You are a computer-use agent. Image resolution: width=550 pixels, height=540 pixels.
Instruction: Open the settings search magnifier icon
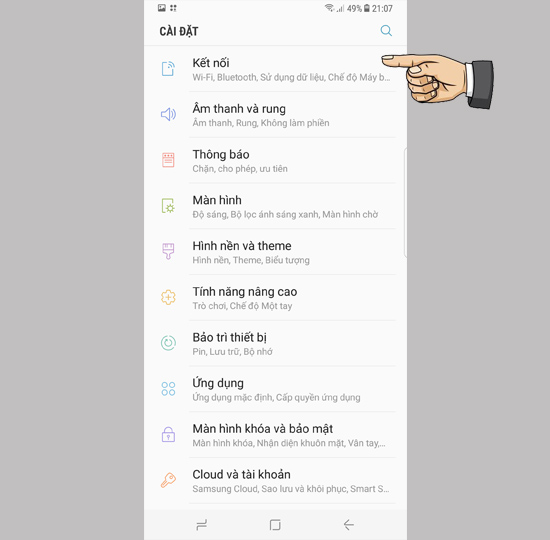click(386, 31)
